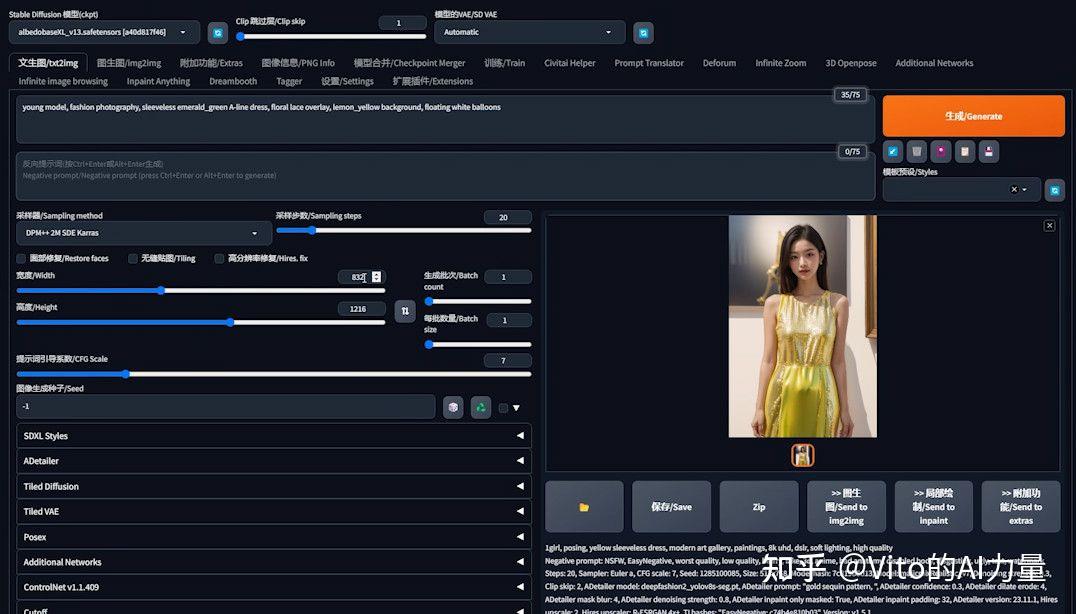This screenshot has height=614, width=1076.
Task: Switch to the img2img tab
Action: point(129,63)
